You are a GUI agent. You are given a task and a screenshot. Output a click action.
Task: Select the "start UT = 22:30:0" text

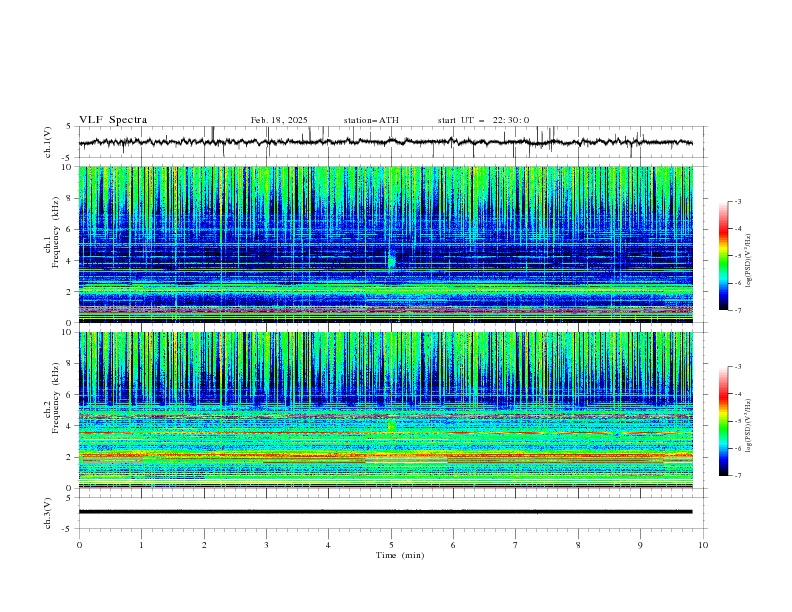(x=483, y=120)
